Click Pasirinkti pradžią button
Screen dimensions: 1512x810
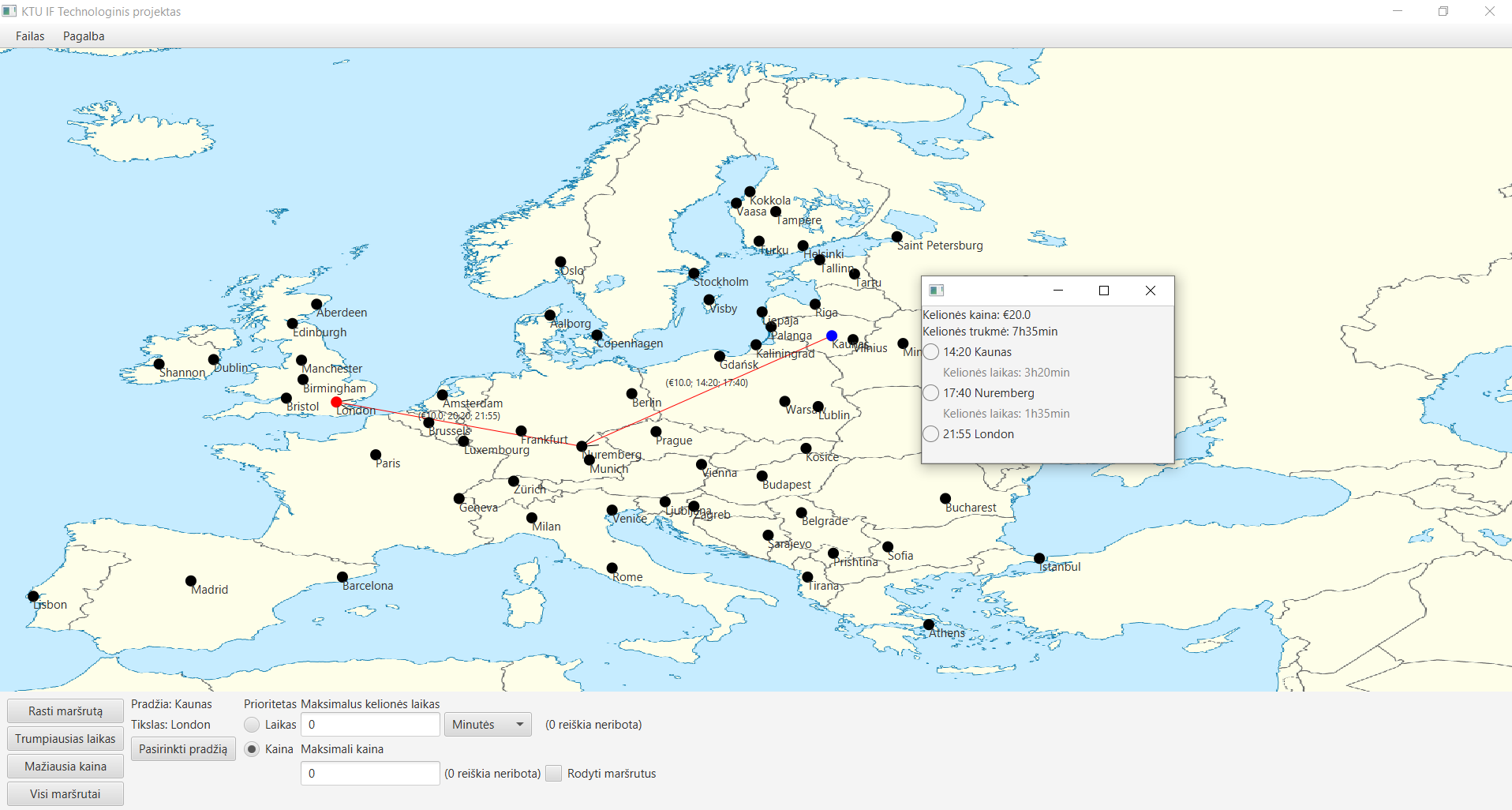tap(183, 749)
